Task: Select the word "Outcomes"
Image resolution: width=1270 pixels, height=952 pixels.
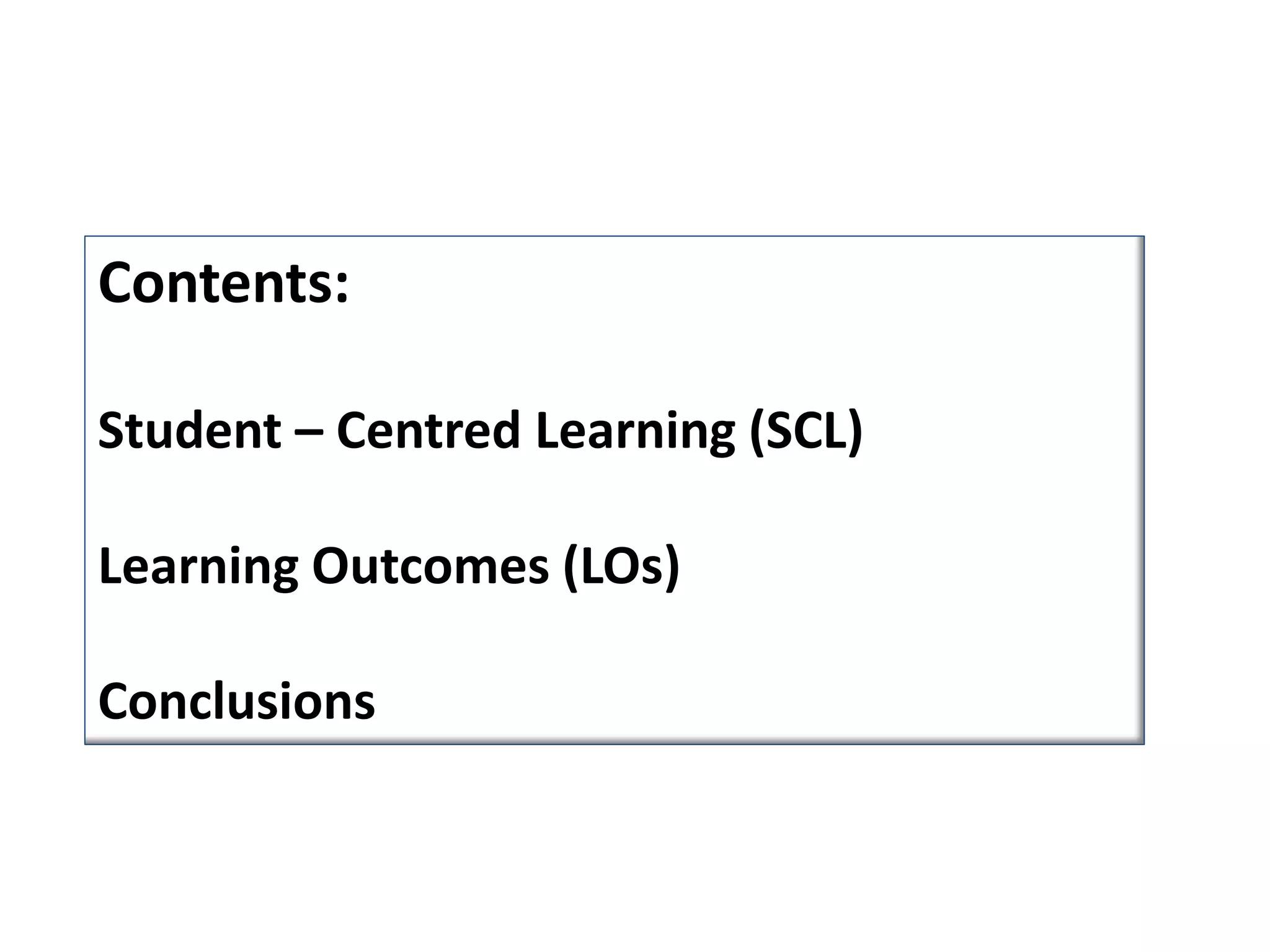Action: 430,566
